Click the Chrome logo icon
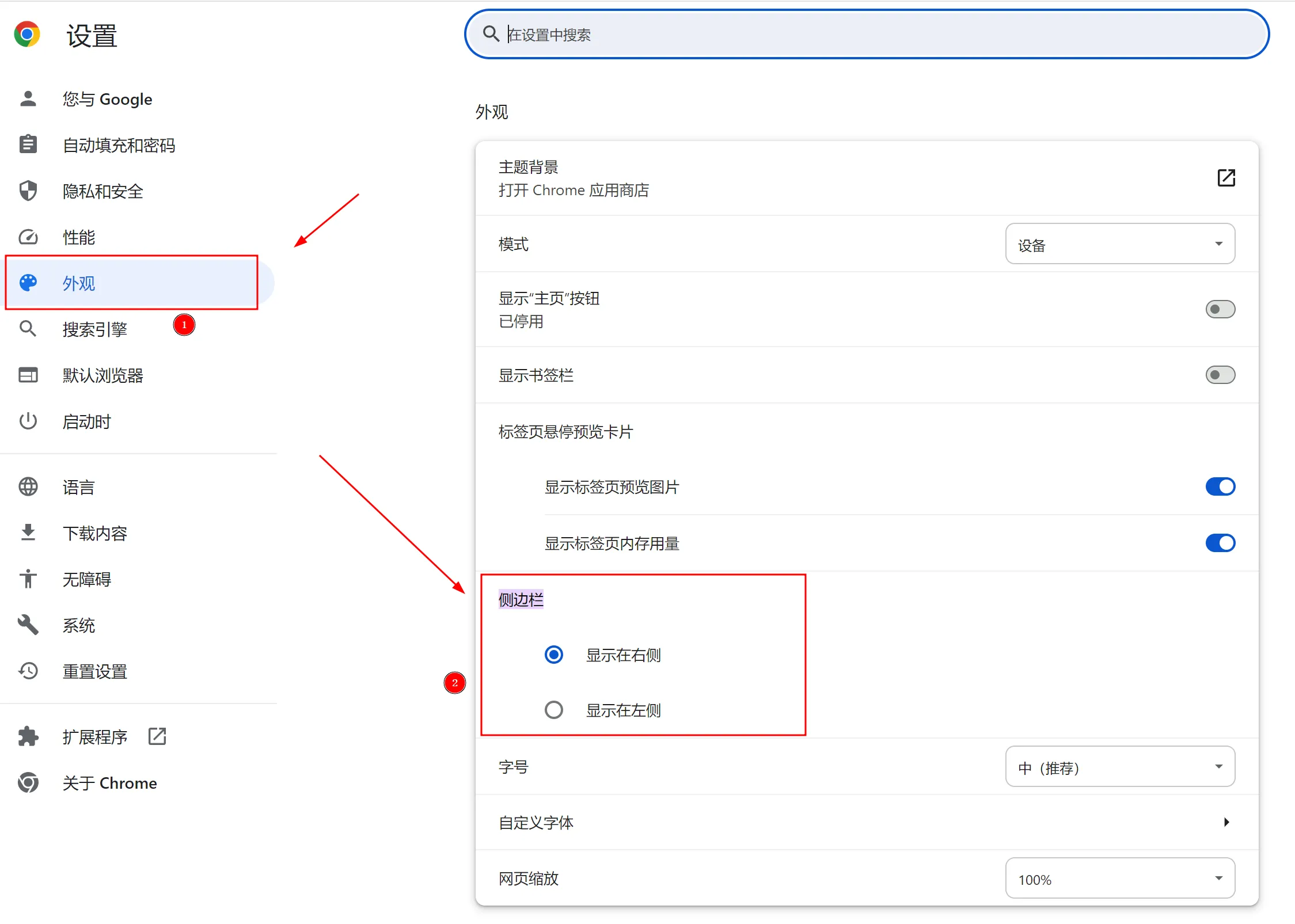 [27, 35]
